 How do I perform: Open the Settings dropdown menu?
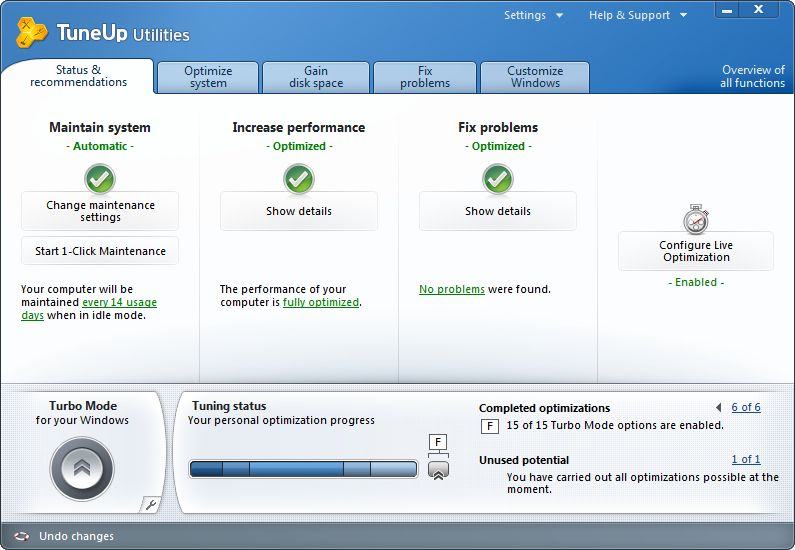(533, 15)
